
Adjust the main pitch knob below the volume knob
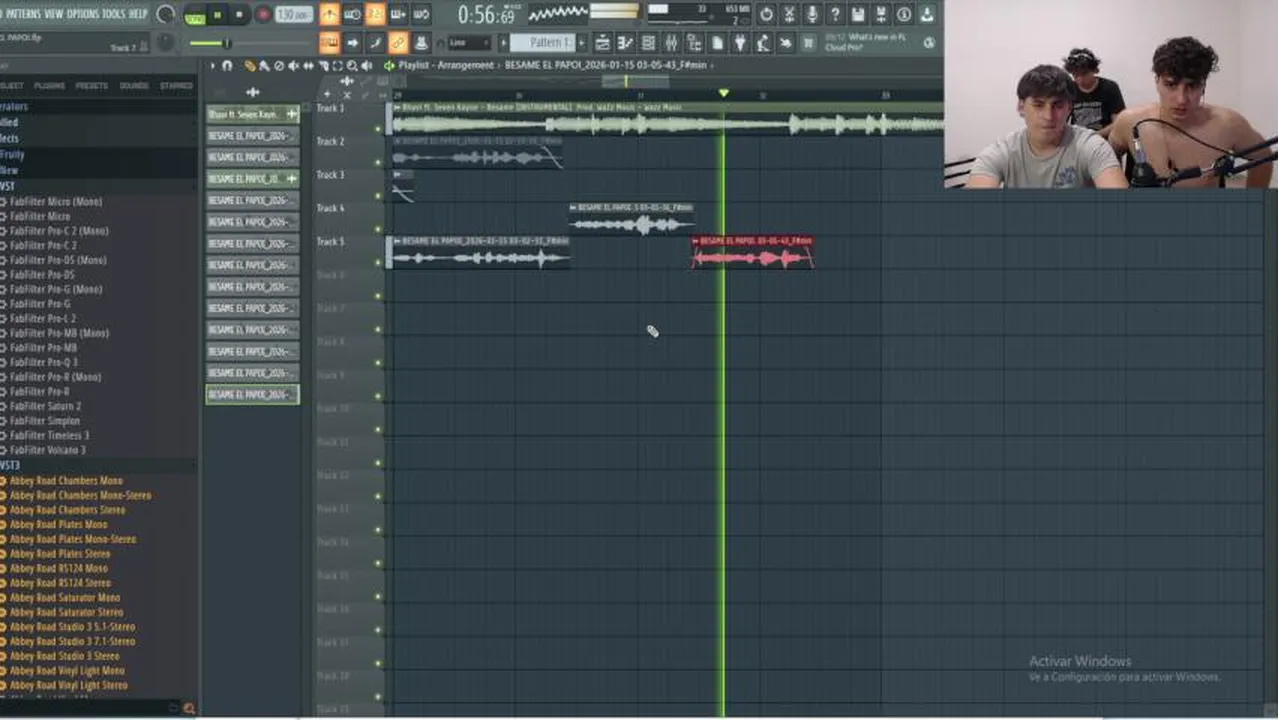tap(165, 43)
